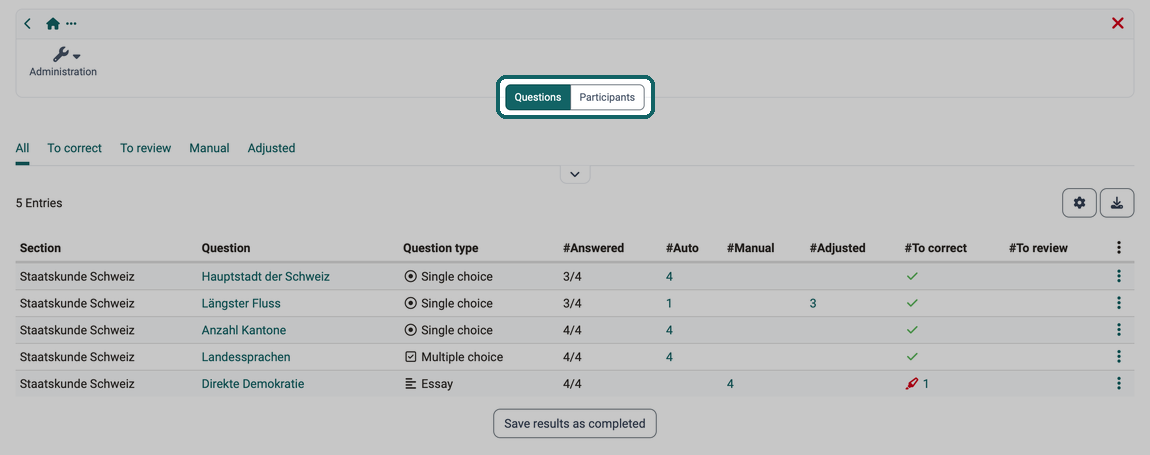Sort by the #To review column header
Image resolution: width=1150 pixels, height=455 pixels.
tap(1039, 248)
